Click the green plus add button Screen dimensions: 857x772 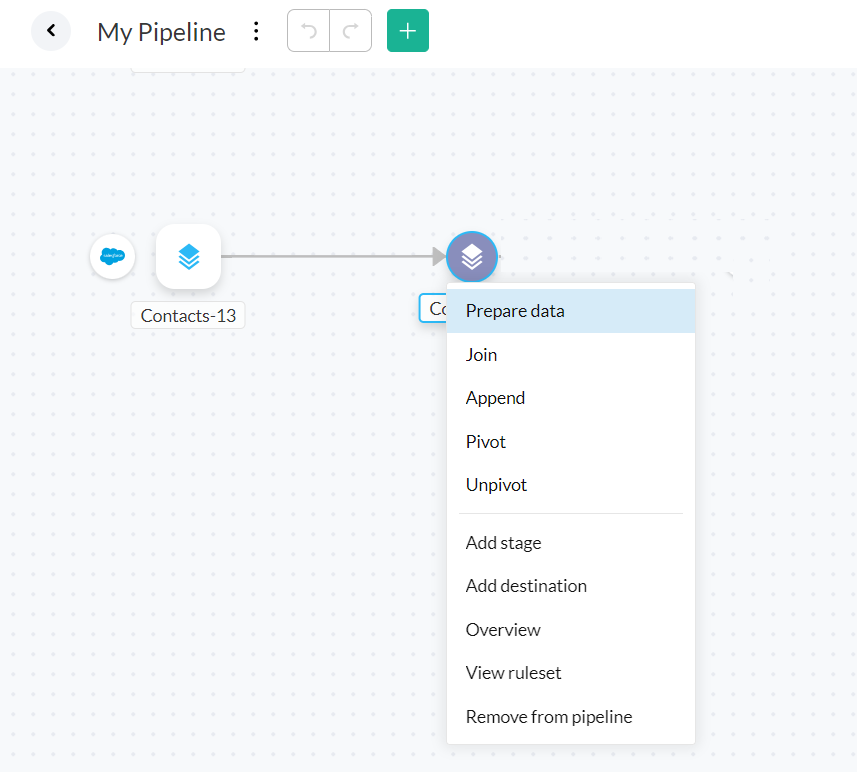tap(408, 31)
